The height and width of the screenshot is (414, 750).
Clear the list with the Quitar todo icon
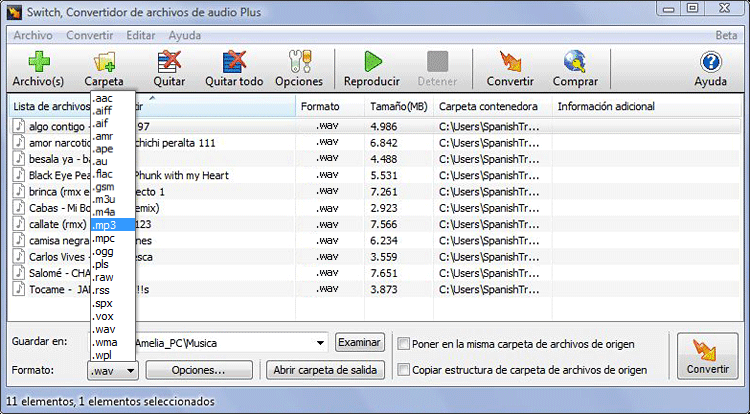tap(234, 69)
